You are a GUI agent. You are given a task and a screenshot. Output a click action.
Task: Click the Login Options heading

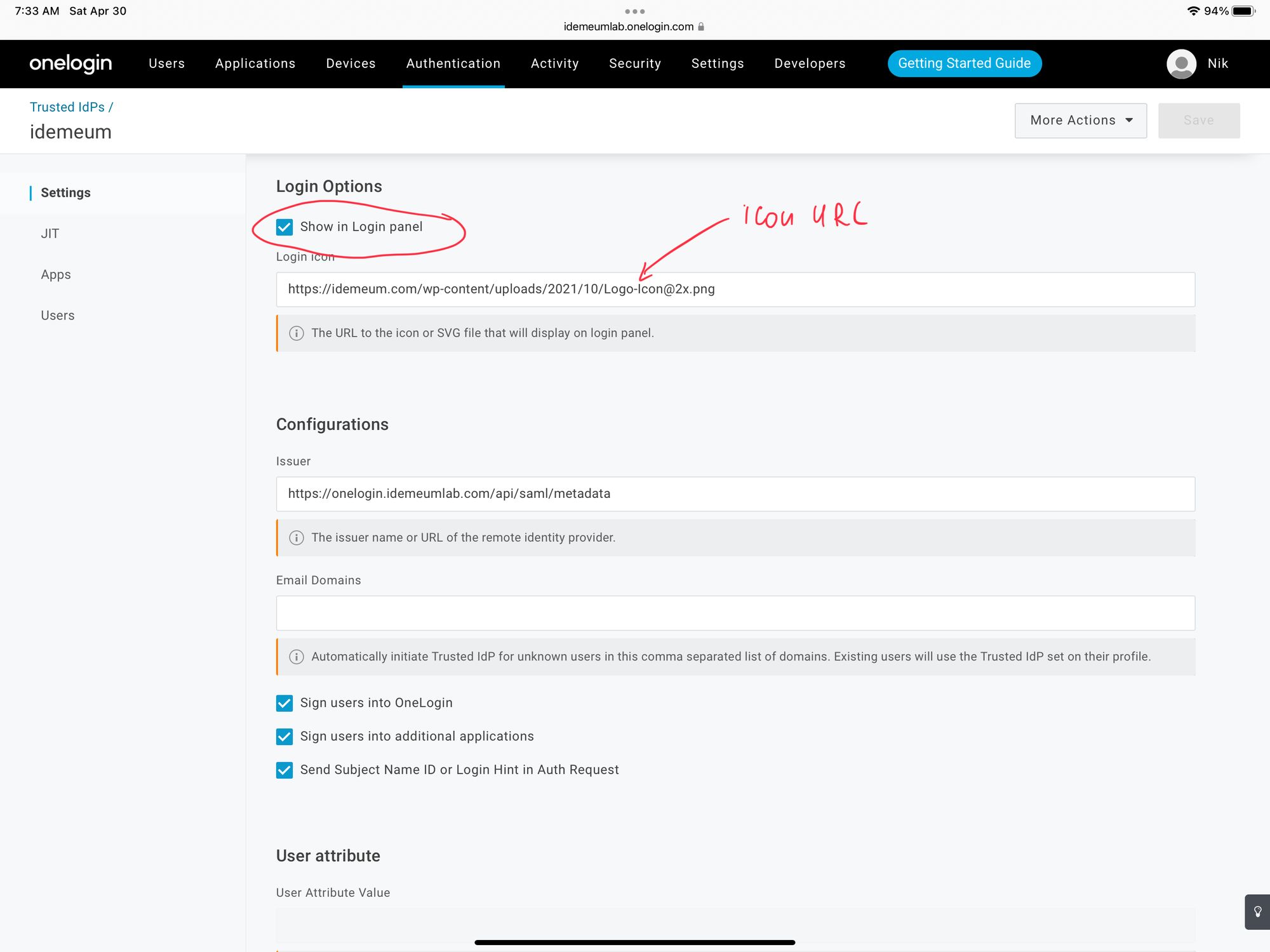(329, 187)
